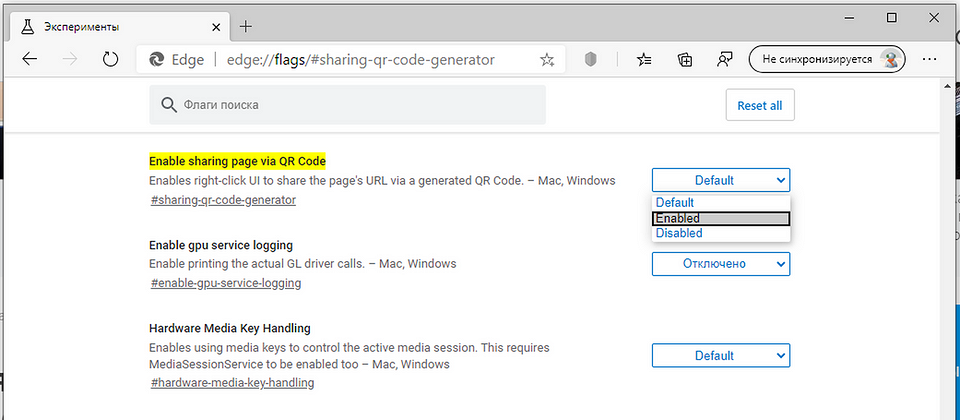Click the Edge logo in address bar
Image resolution: width=960 pixels, height=420 pixels.
(x=157, y=59)
